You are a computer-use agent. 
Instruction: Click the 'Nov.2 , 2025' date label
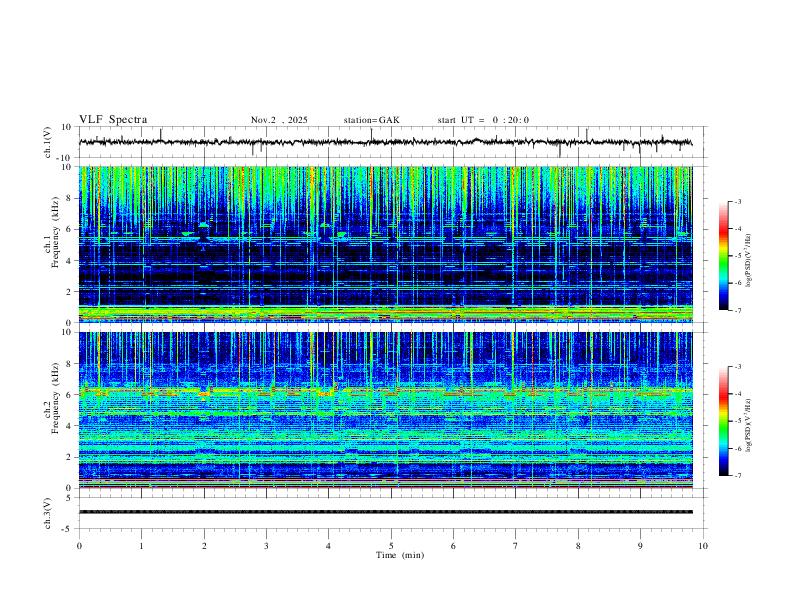click(x=279, y=120)
